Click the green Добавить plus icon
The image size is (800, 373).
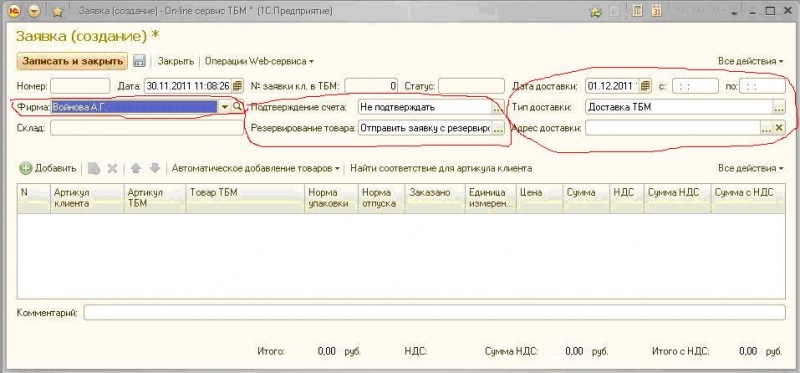(26, 168)
